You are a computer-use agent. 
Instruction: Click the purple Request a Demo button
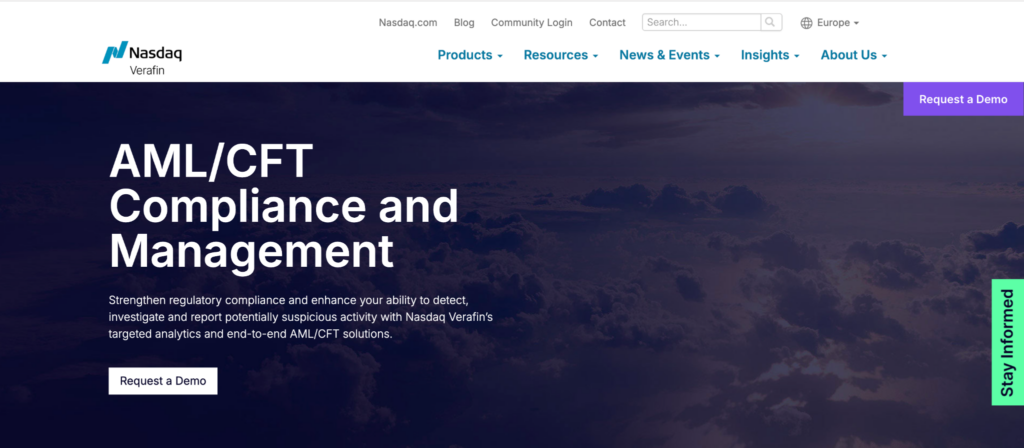click(963, 99)
